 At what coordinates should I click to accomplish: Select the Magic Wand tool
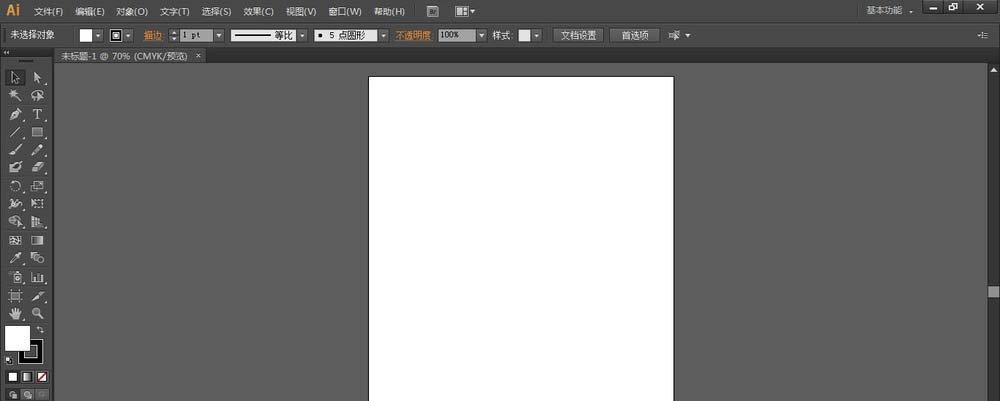[x=16, y=96]
